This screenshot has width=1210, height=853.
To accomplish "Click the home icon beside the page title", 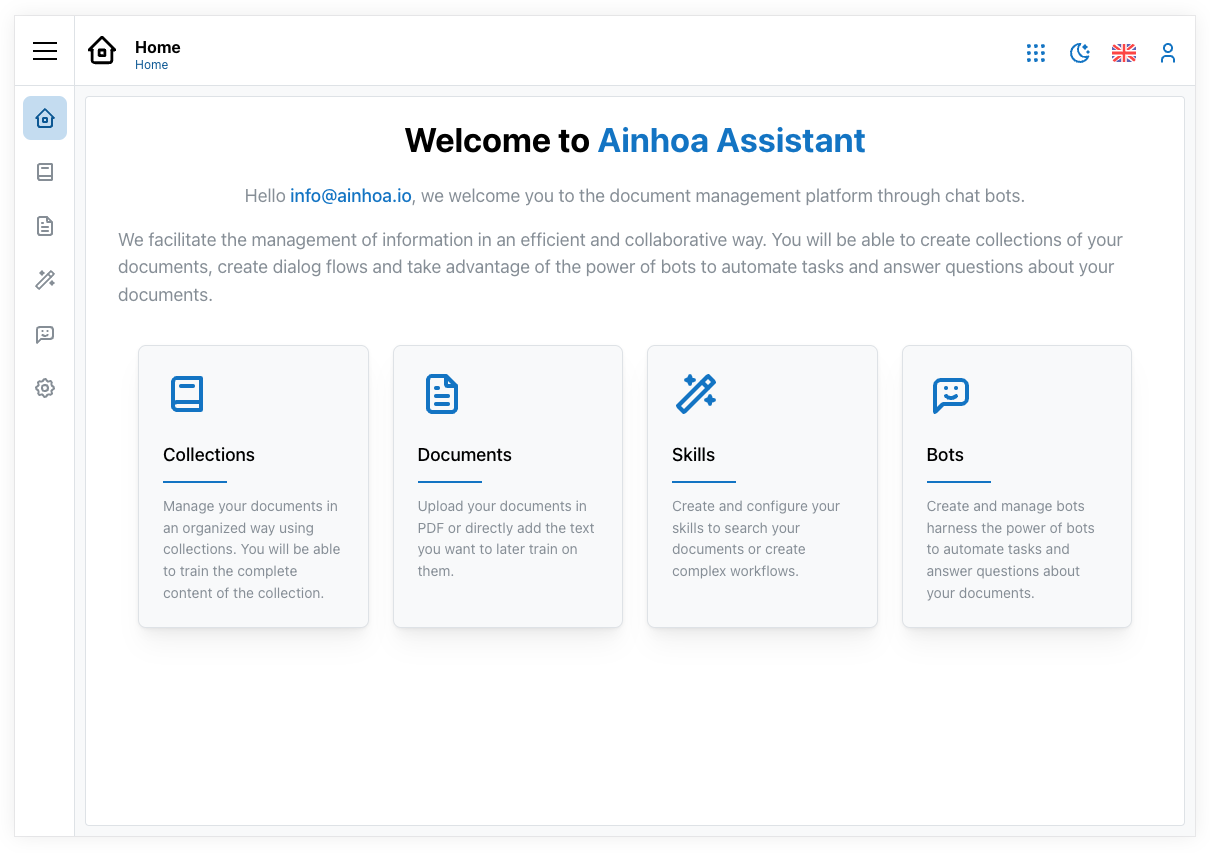I will point(101,51).
